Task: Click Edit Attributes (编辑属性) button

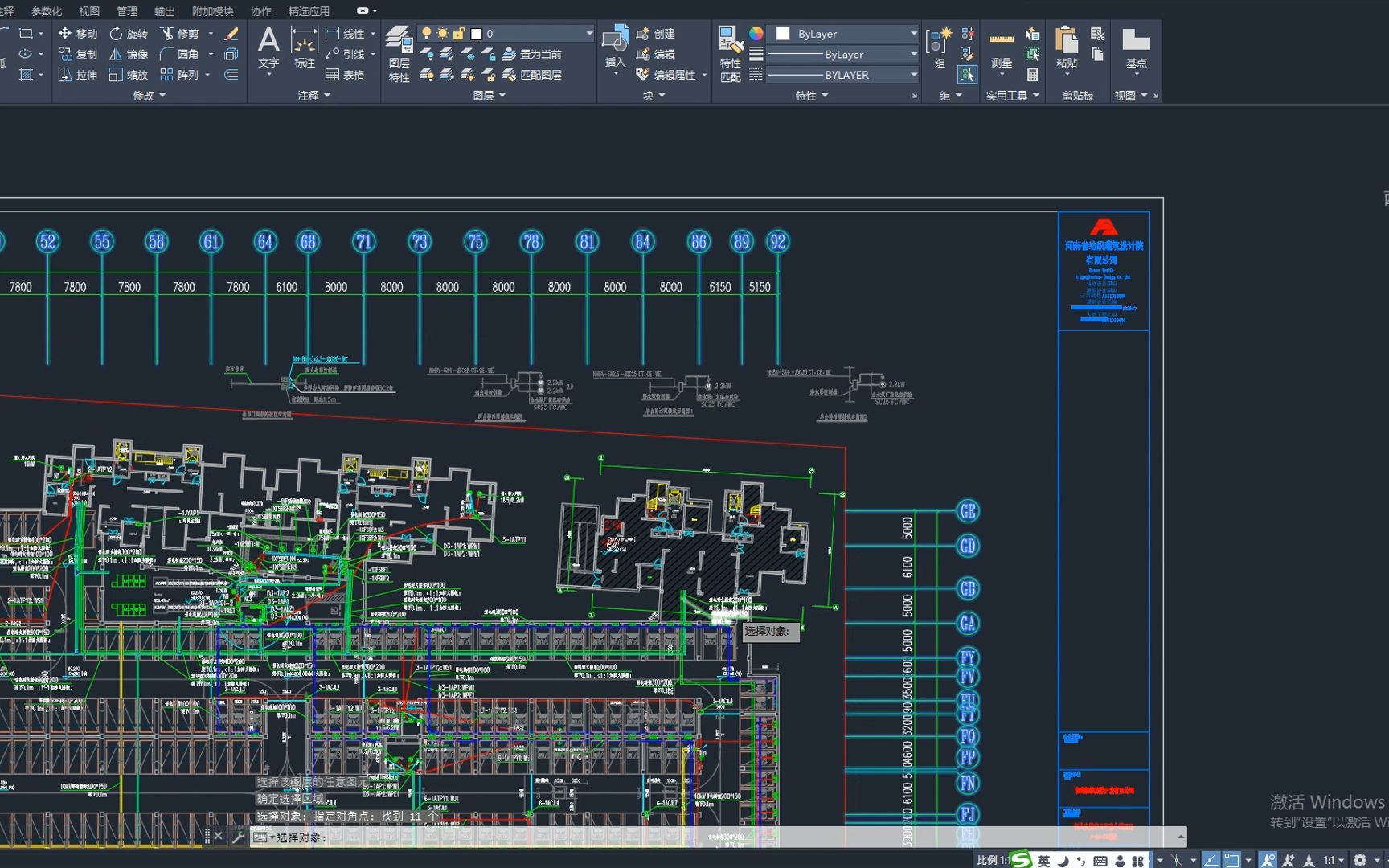Action: (666, 75)
